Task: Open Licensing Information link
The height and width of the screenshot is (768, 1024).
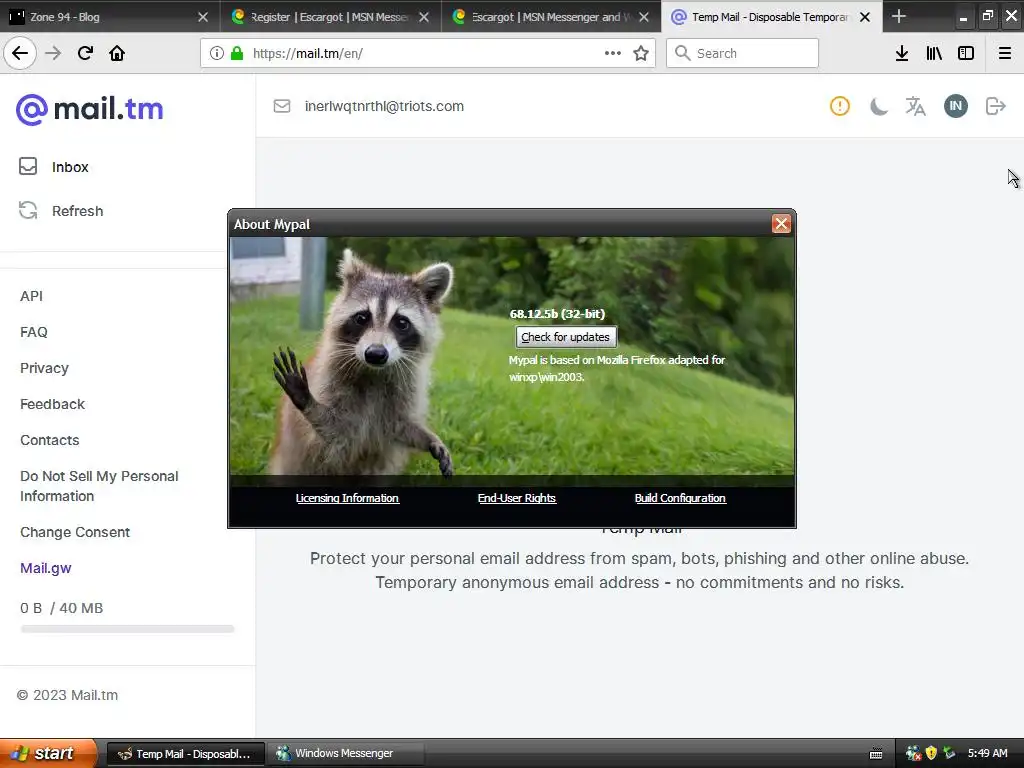Action: coord(347,498)
